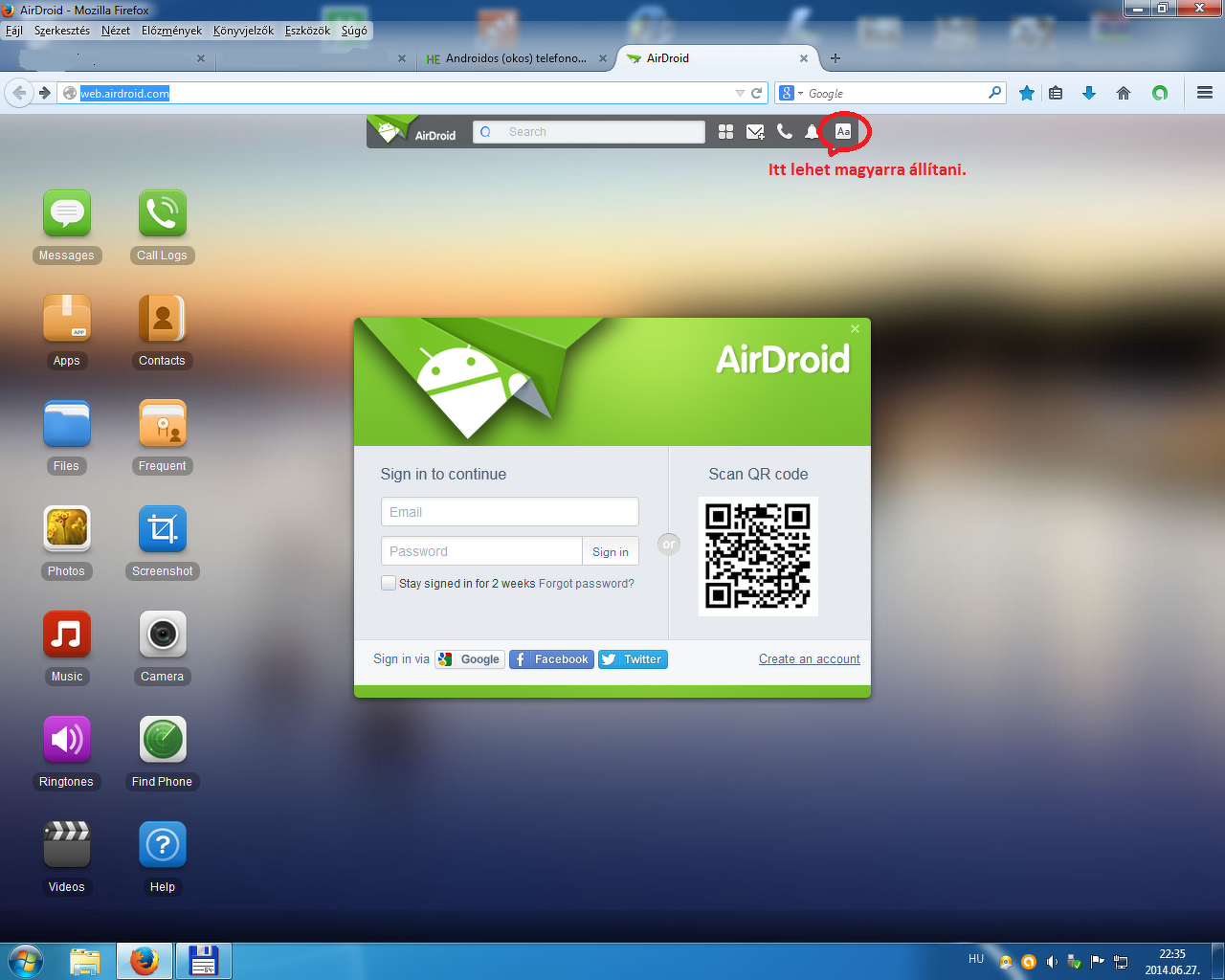Click the notification bell icon
The image size is (1225, 980).
click(812, 131)
